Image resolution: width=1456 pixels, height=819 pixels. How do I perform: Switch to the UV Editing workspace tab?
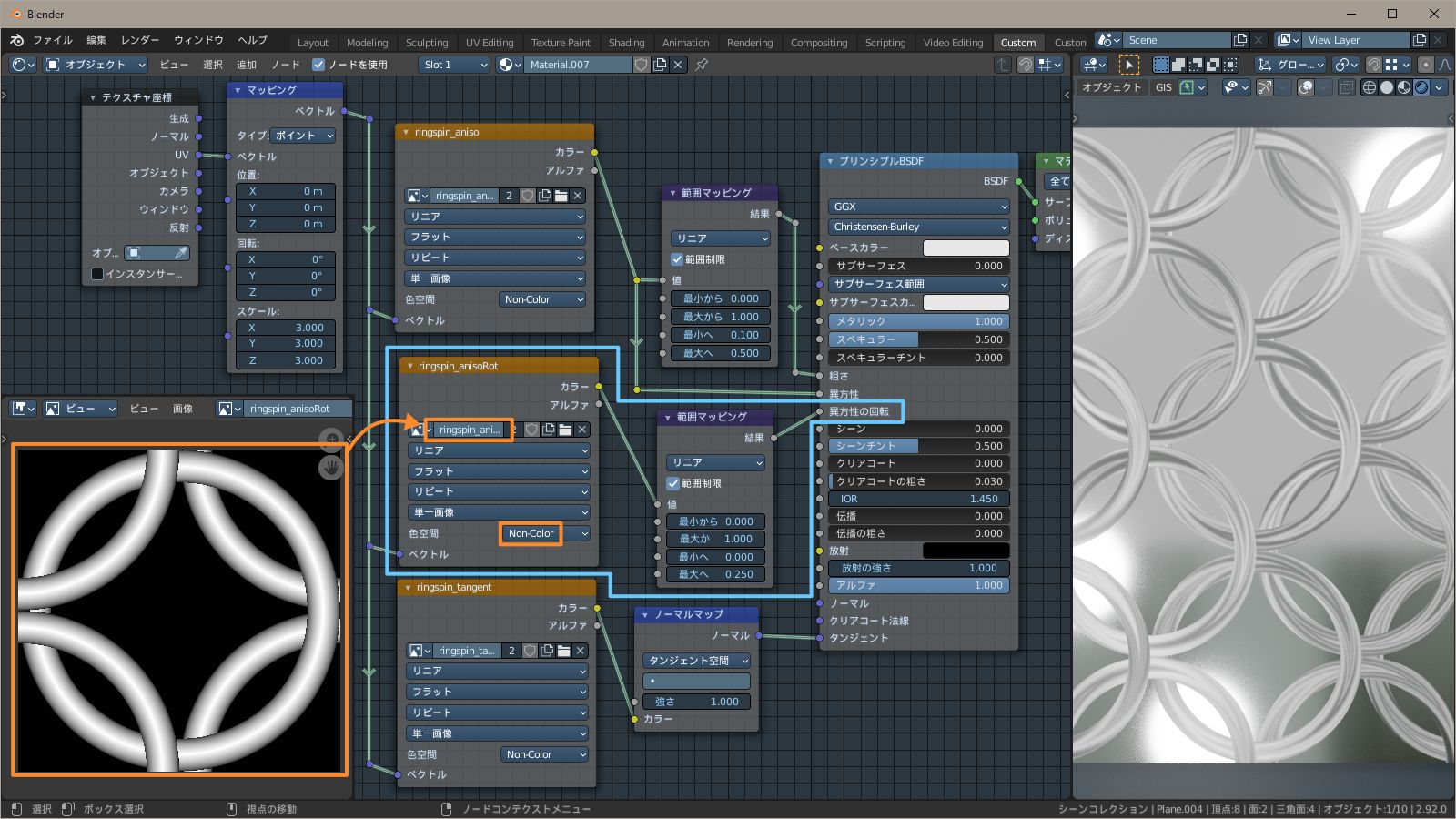[x=490, y=43]
